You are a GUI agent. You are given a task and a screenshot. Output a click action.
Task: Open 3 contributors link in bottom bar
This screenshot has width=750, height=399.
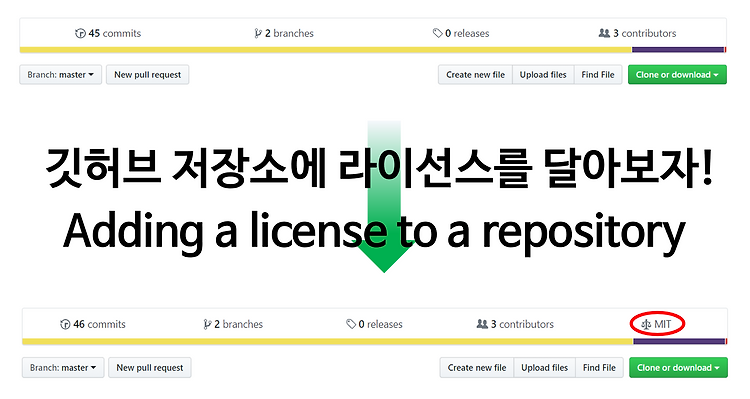(x=515, y=324)
